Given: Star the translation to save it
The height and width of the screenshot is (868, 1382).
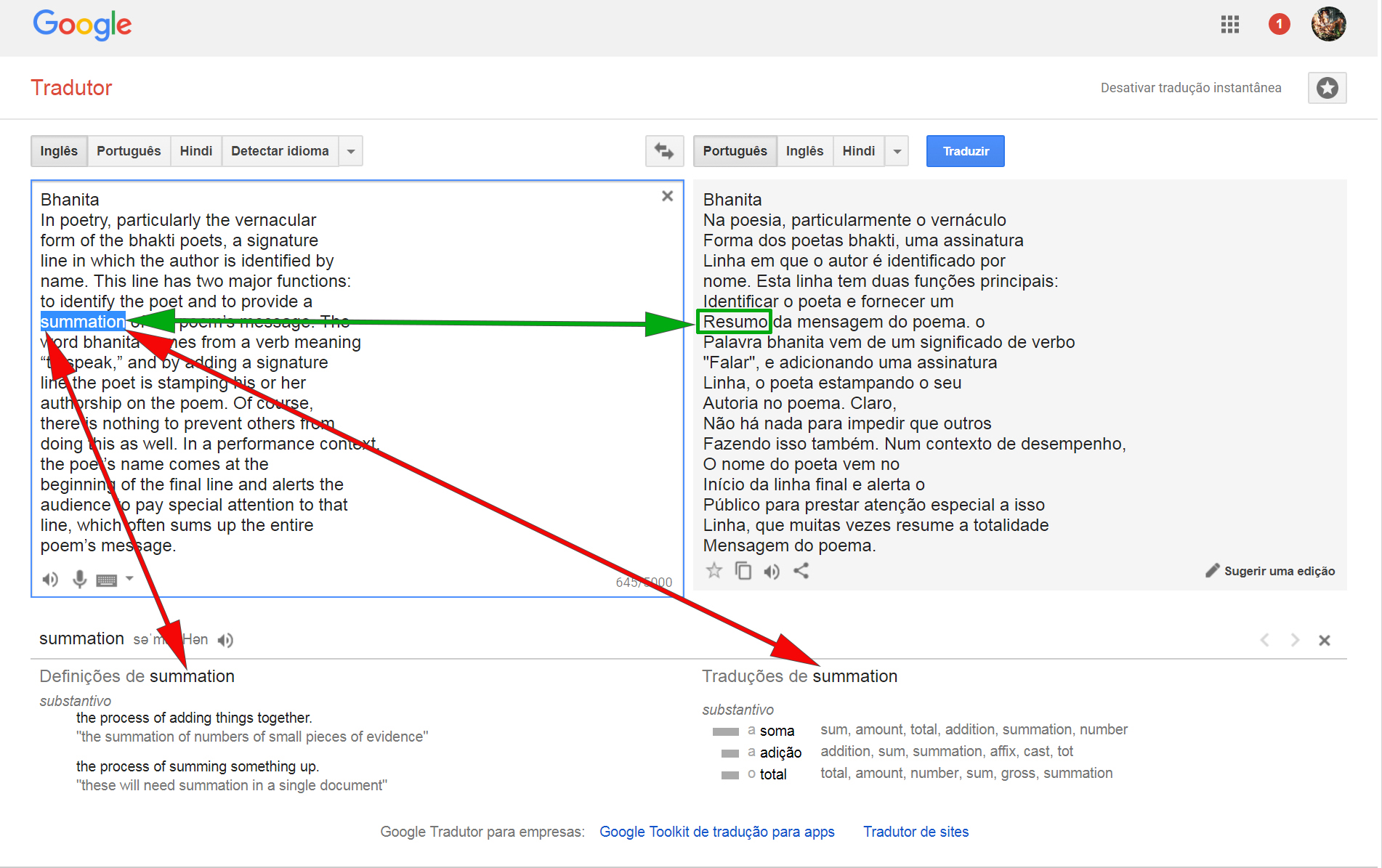Looking at the screenshot, I should [714, 571].
